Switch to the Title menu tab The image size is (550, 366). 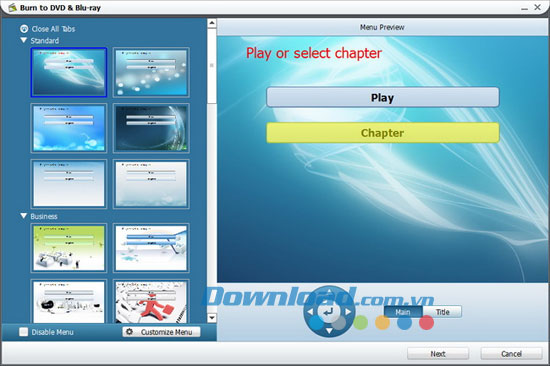point(442,312)
